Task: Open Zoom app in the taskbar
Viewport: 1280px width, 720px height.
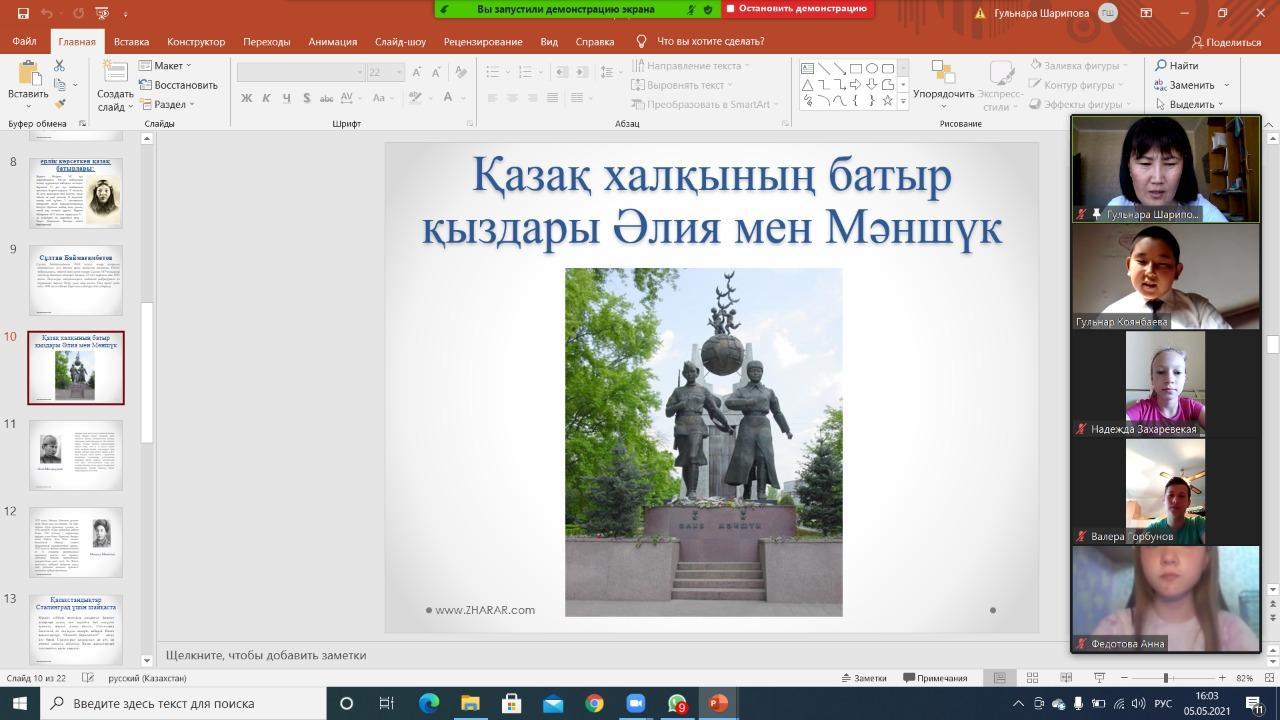Action: (635, 703)
